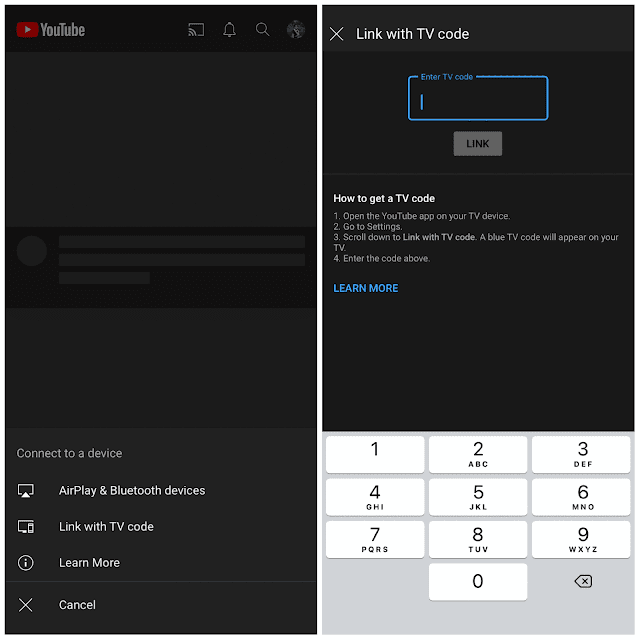Tap the AirPlay screen icon
The width and height of the screenshot is (640, 640).
tap(26, 490)
